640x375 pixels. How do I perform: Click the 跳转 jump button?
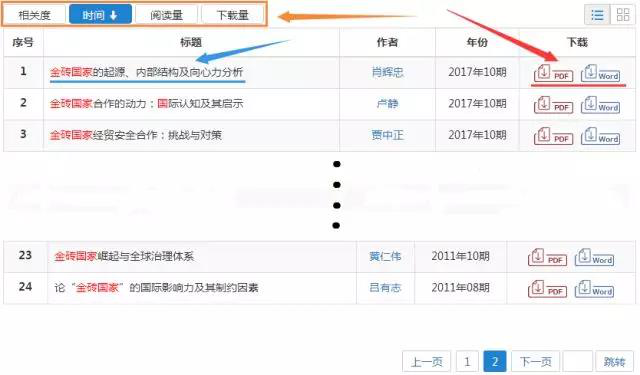coord(614,362)
